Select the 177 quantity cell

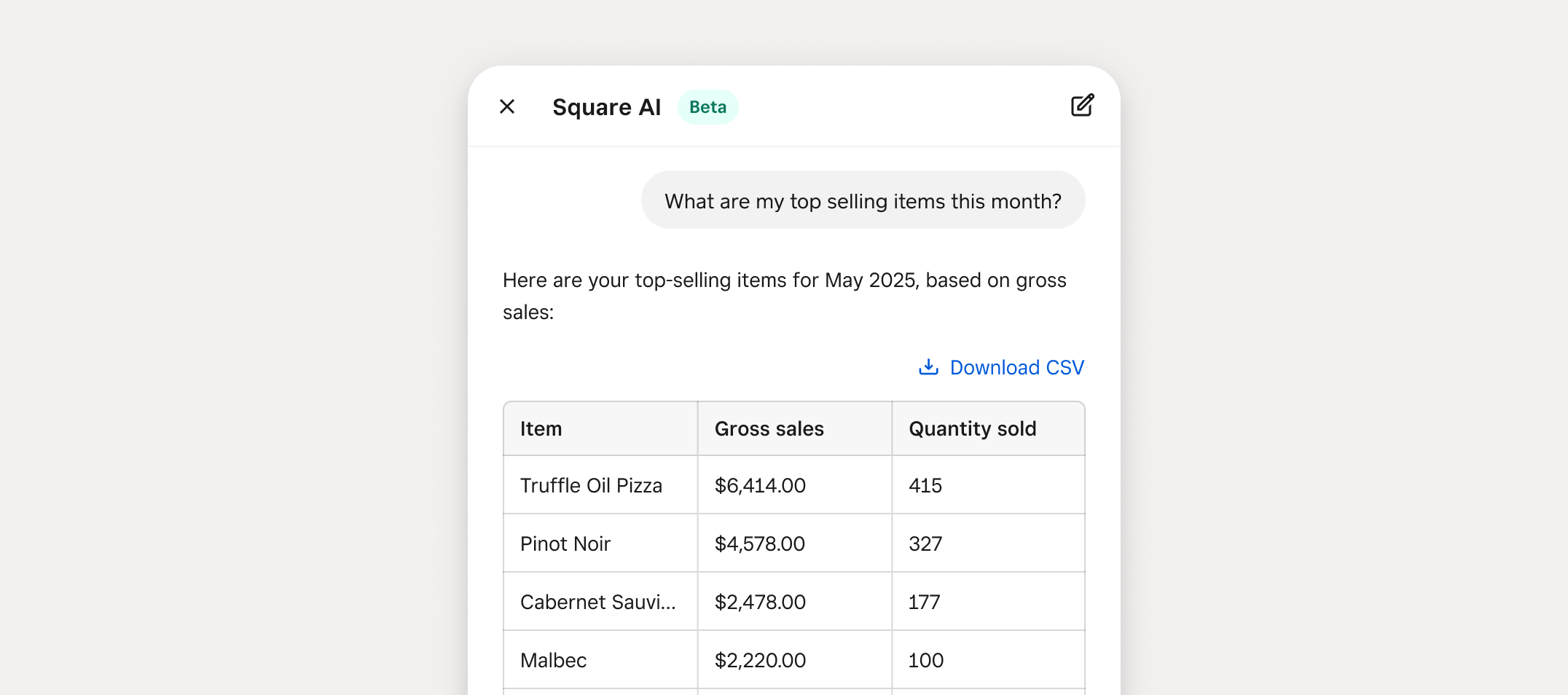(x=988, y=602)
